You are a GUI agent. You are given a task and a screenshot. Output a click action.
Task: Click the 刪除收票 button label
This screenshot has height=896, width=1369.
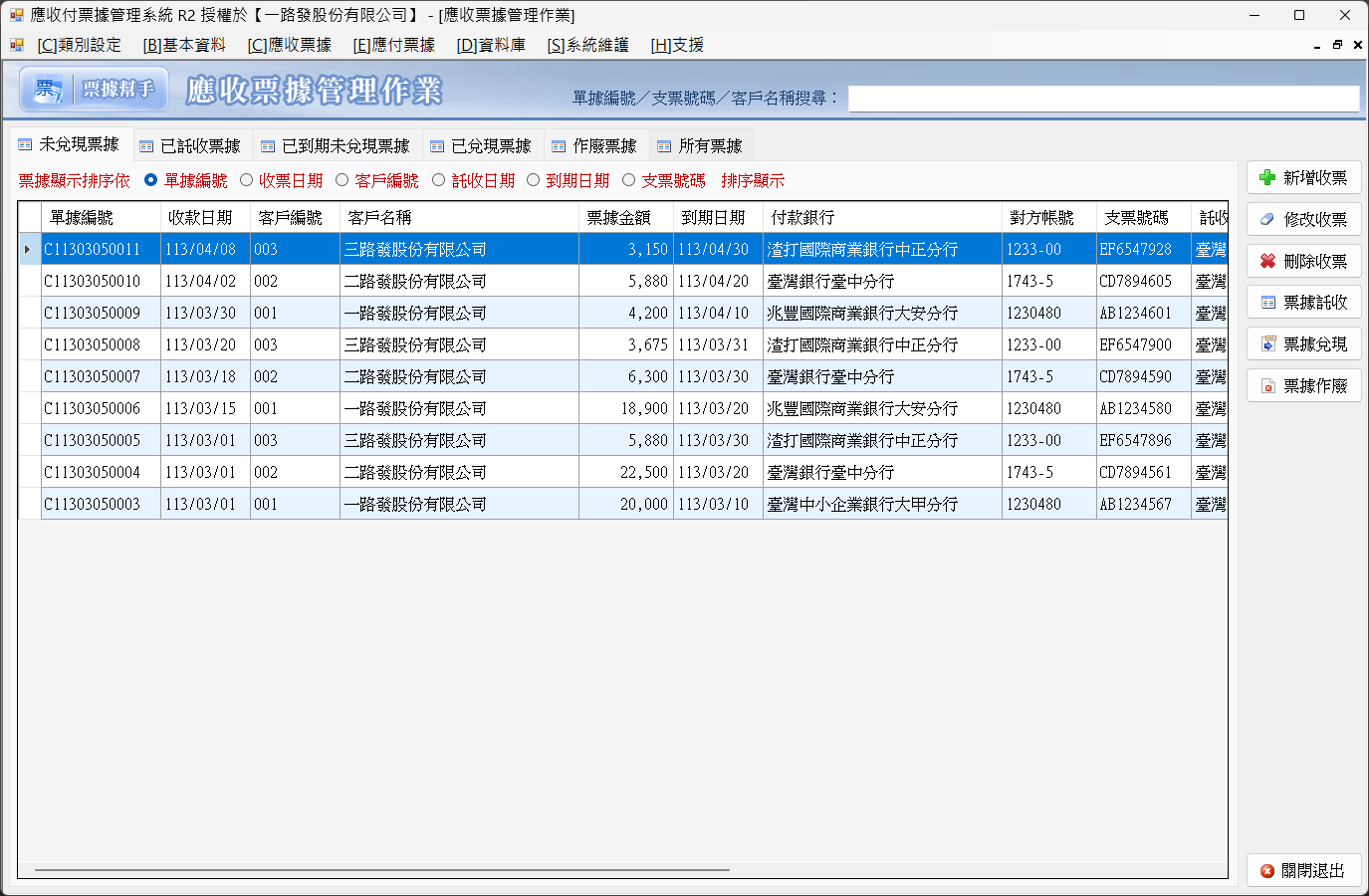[1315, 261]
